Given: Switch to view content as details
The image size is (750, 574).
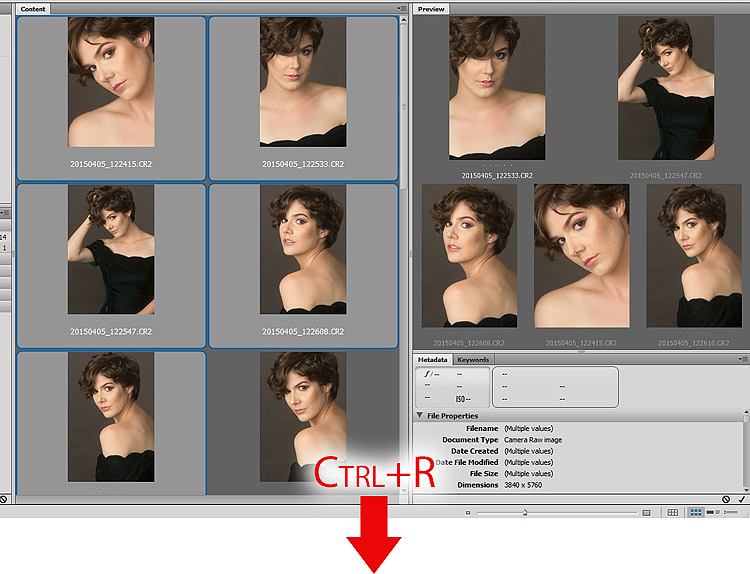Looking at the screenshot, I should [712, 512].
